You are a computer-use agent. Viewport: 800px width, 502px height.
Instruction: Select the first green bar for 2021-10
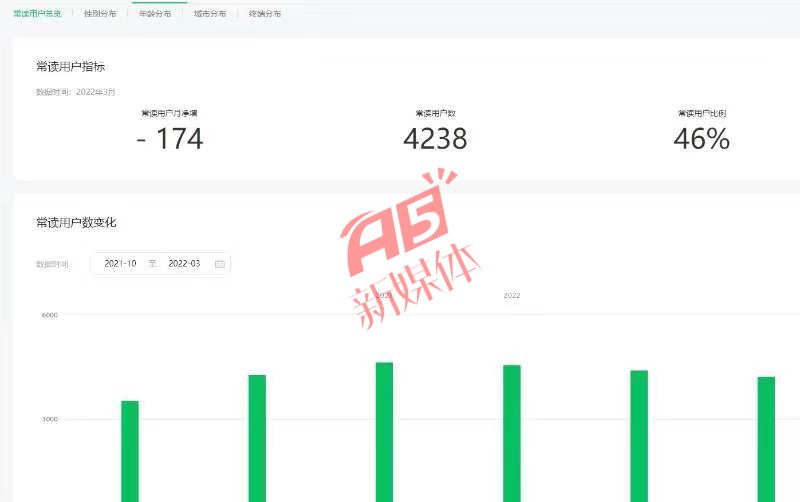tap(130, 451)
